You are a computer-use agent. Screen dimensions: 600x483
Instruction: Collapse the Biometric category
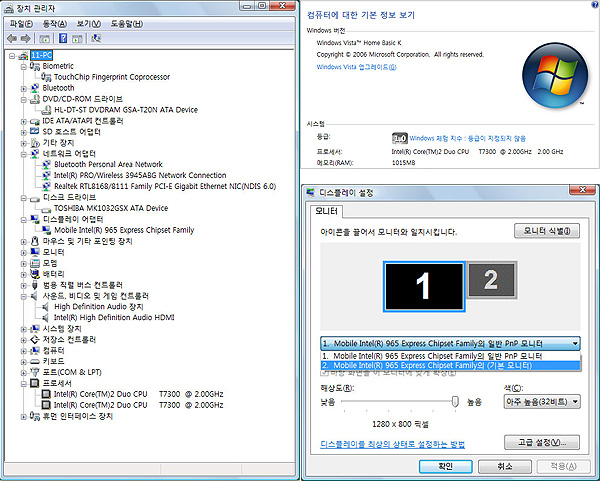(x=24, y=67)
